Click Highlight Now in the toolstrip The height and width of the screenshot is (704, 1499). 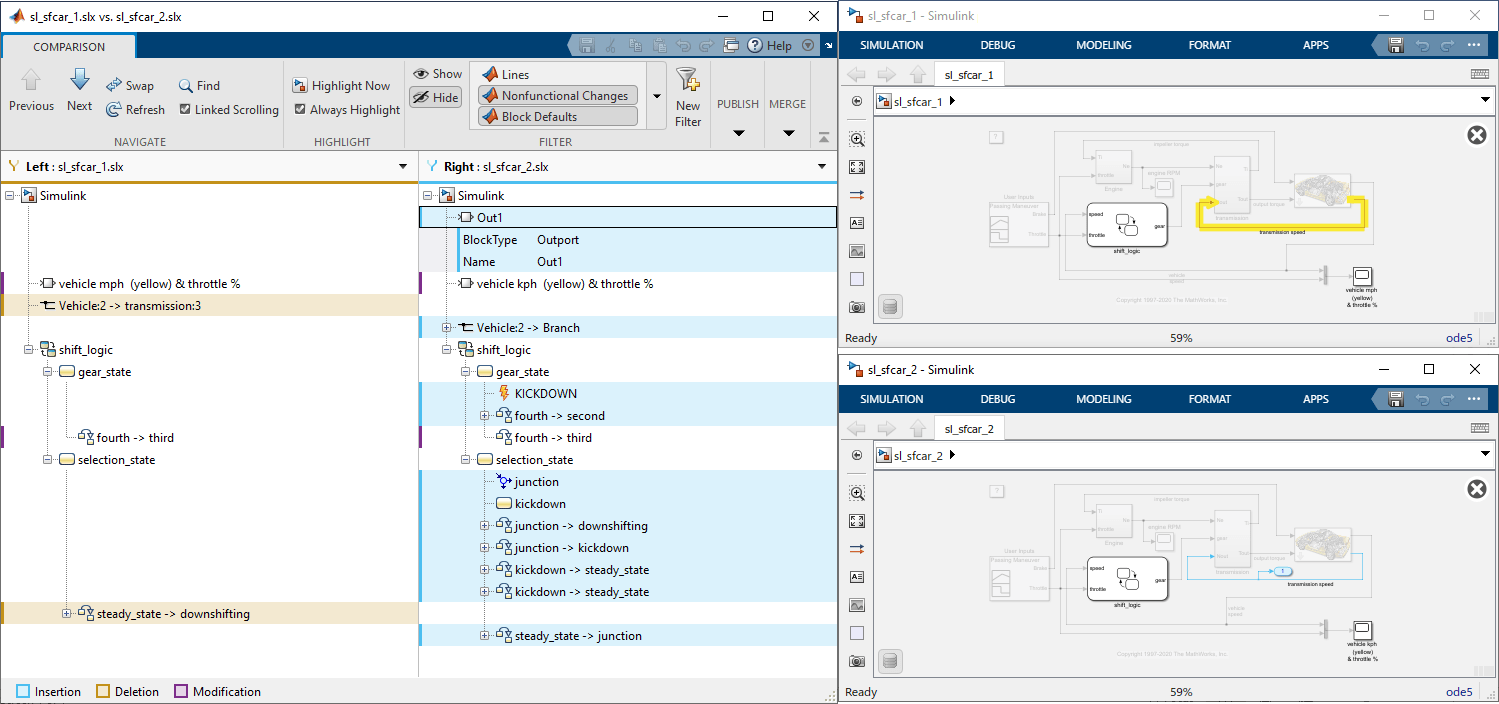click(341, 86)
